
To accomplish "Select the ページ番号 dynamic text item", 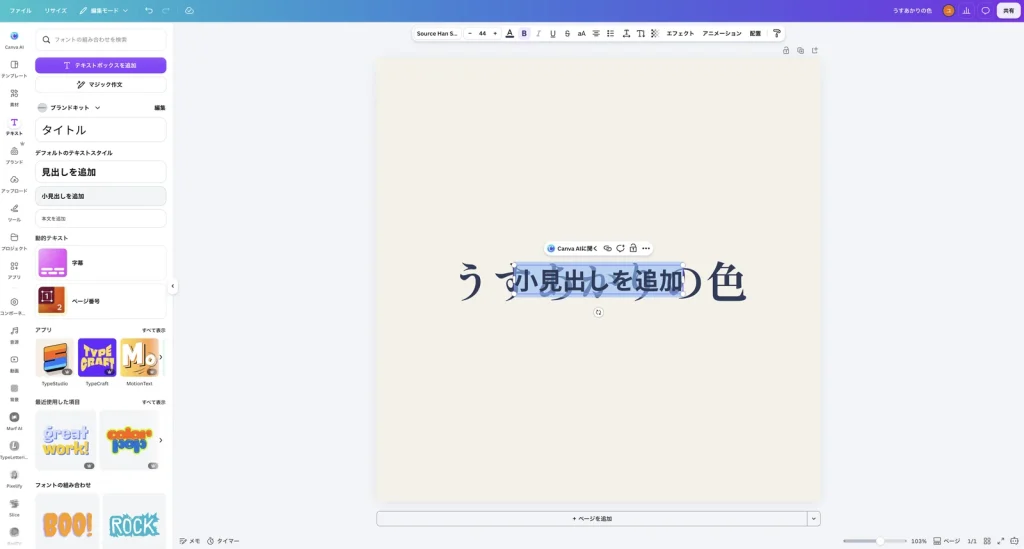I will [101, 300].
